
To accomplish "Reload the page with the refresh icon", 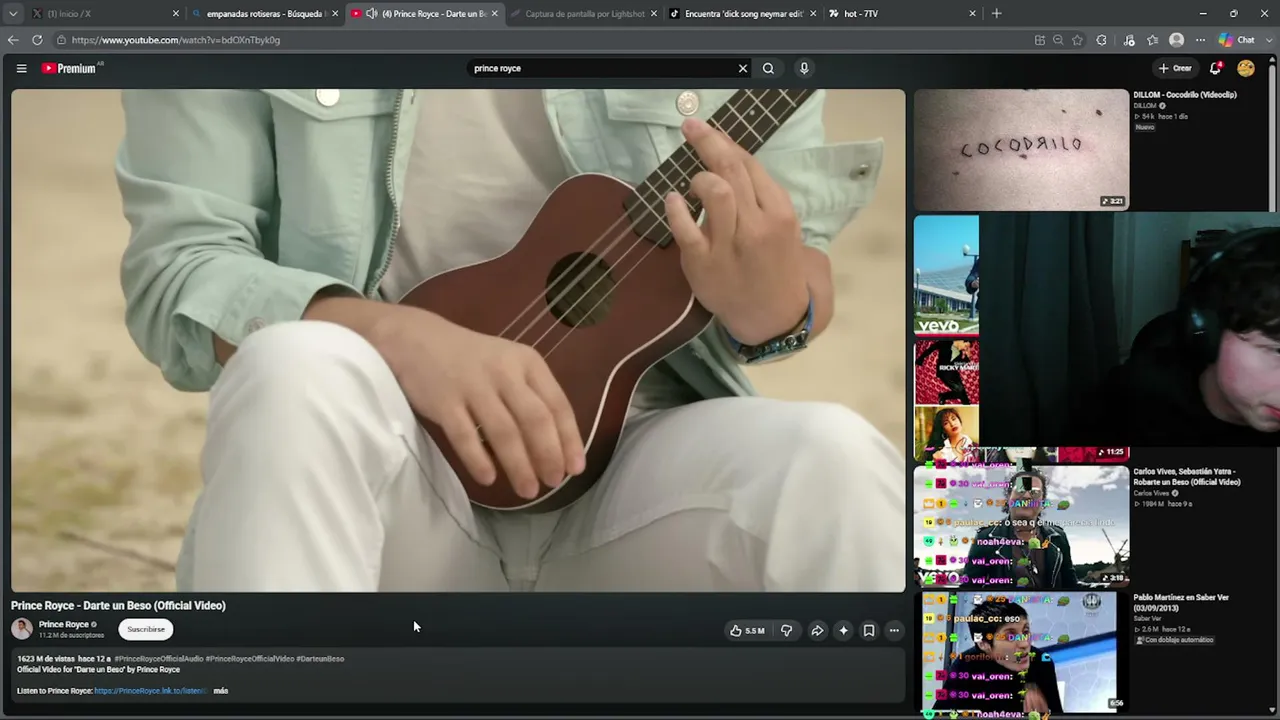I will pyautogui.click(x=37, y=40).
